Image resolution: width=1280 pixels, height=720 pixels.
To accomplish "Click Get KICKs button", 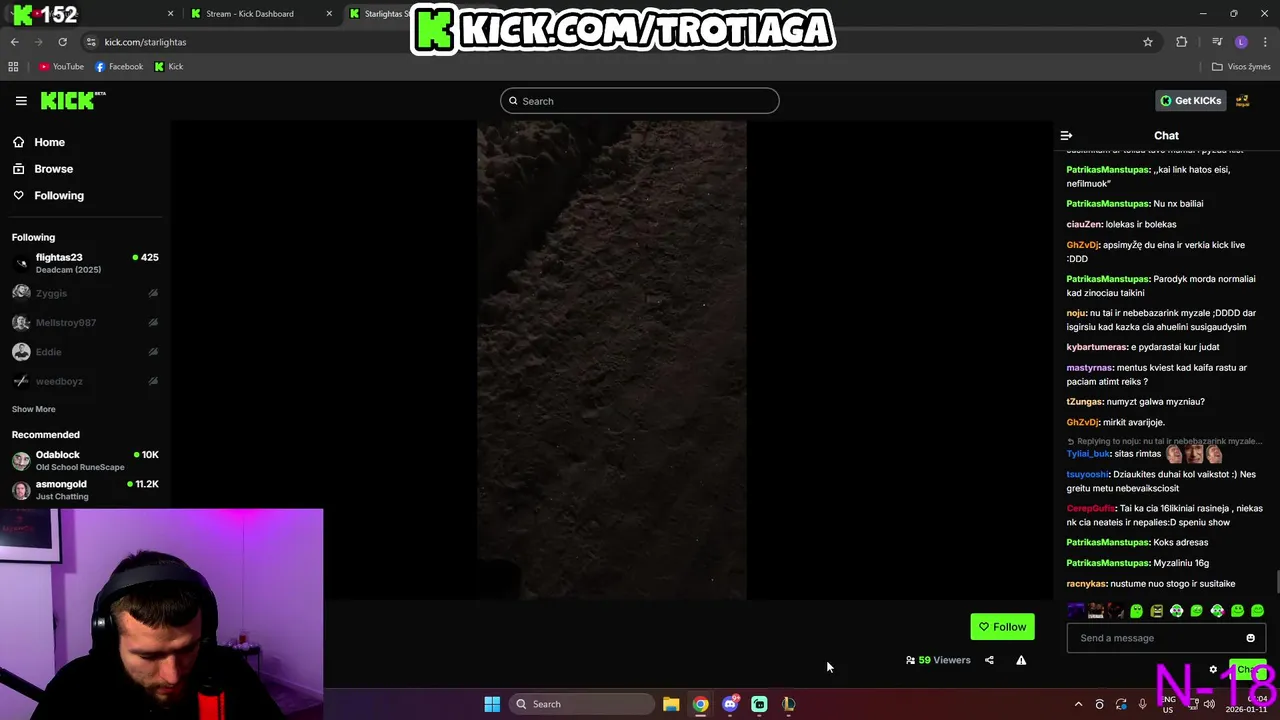I will point(1191,101).
